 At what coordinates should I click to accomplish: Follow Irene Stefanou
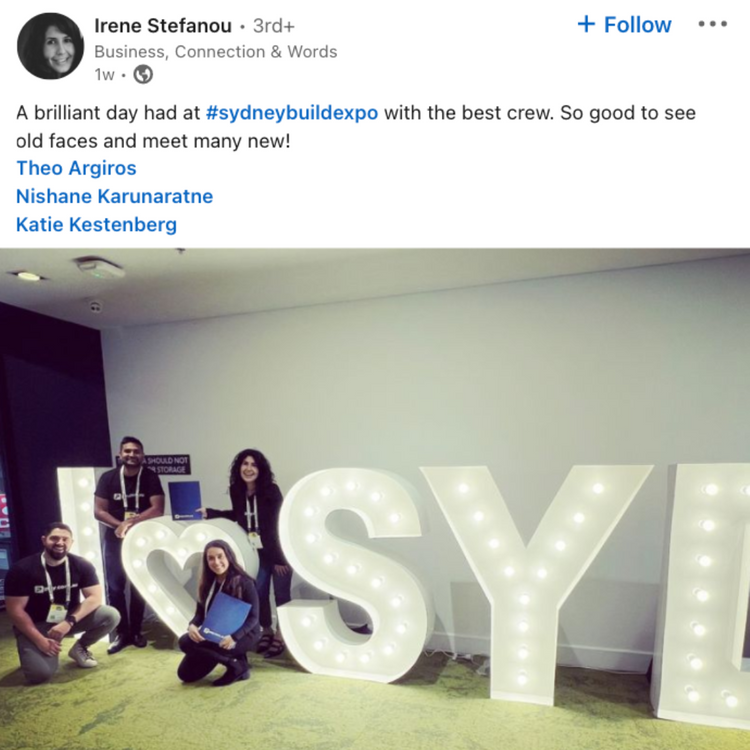click(625, 24)
